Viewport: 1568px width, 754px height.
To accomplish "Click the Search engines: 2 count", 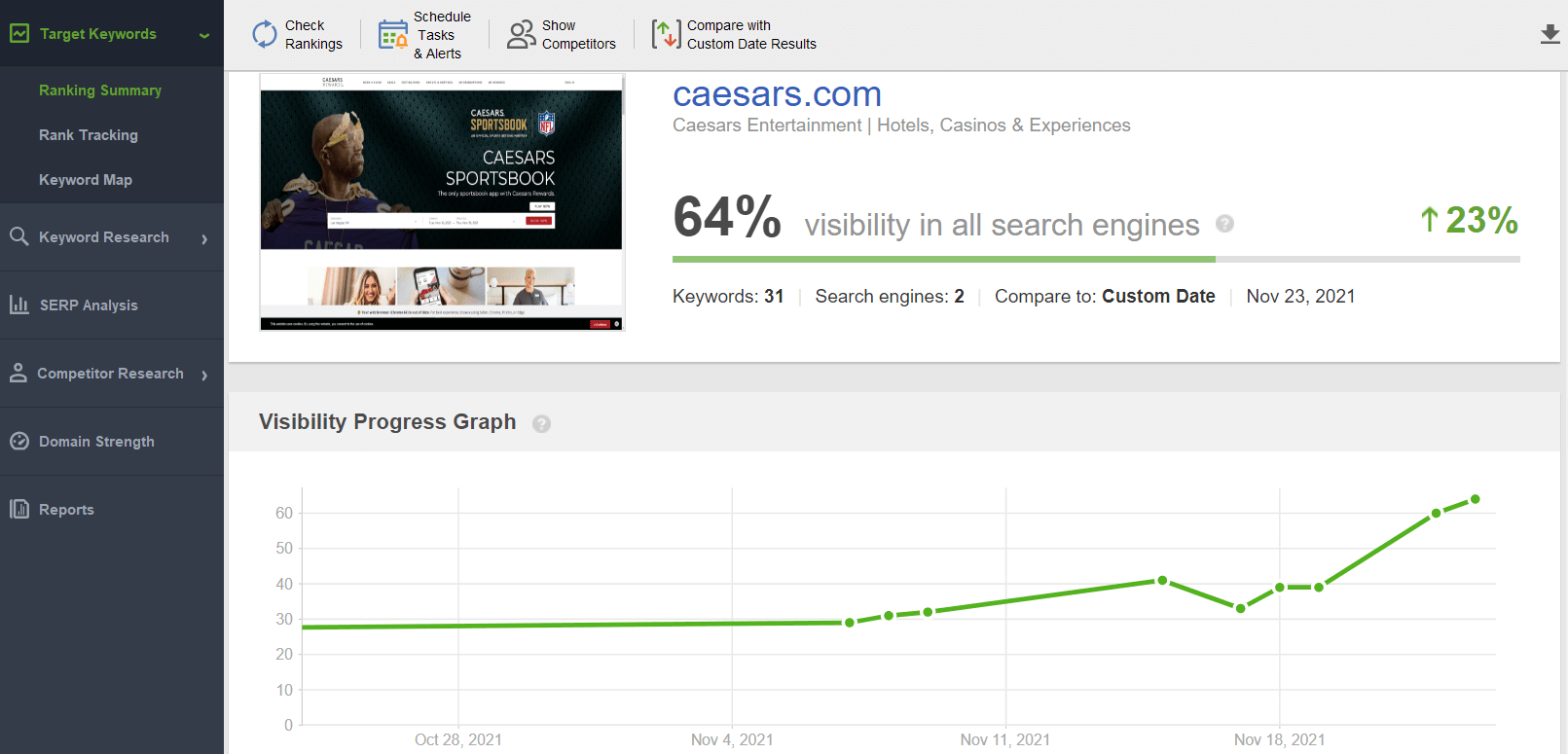I will (x=890, y=297).
